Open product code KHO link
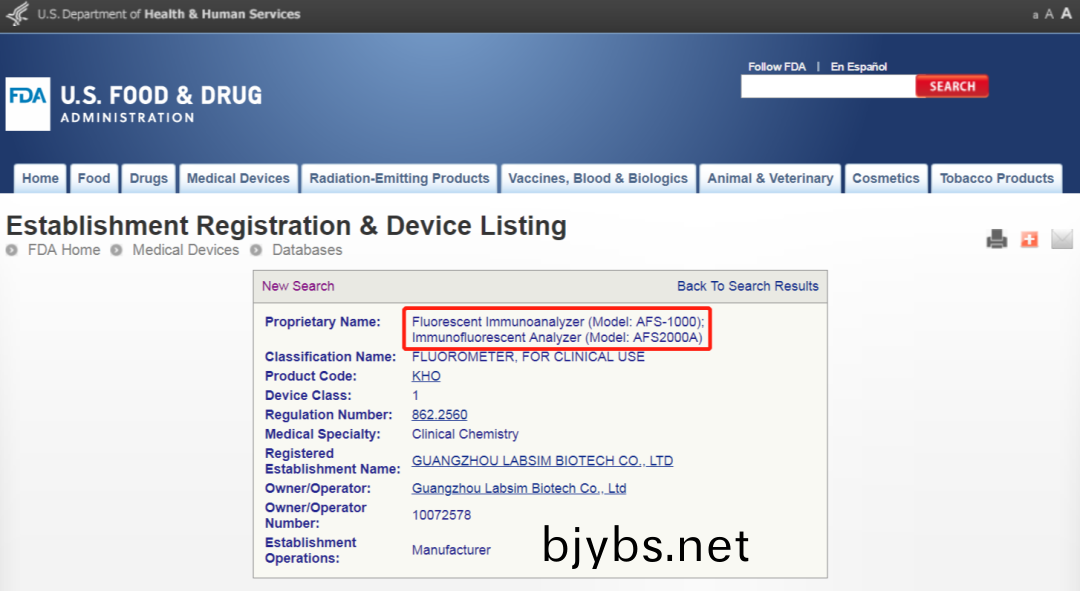 tap(426, 376)
